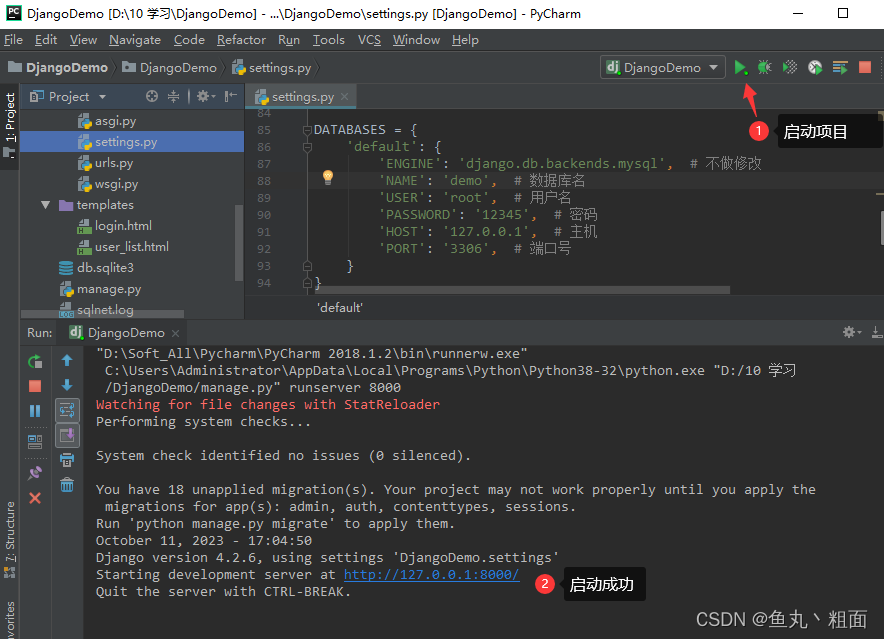This screenshot has height=639, width=884.
Task: Clear all console output with trash icon
Action: (67, 484)
